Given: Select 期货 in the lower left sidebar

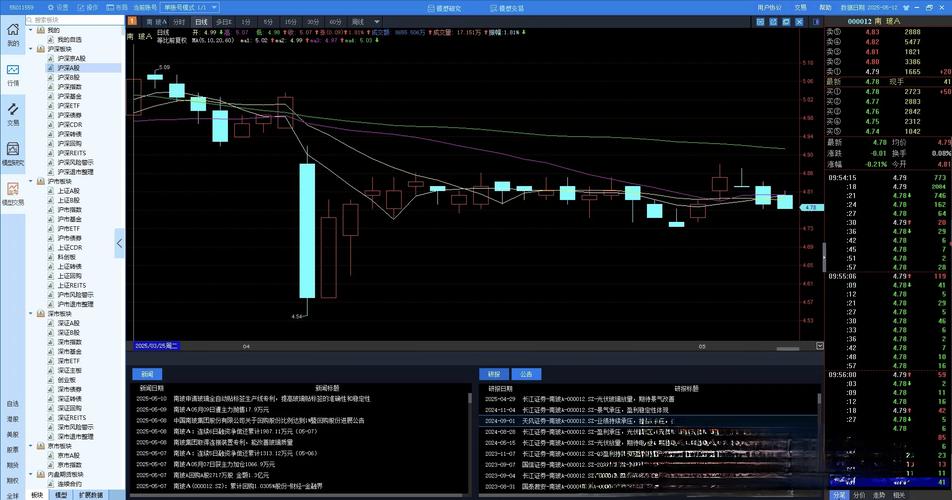Looking at the screenshot, I should coord(13,465).
